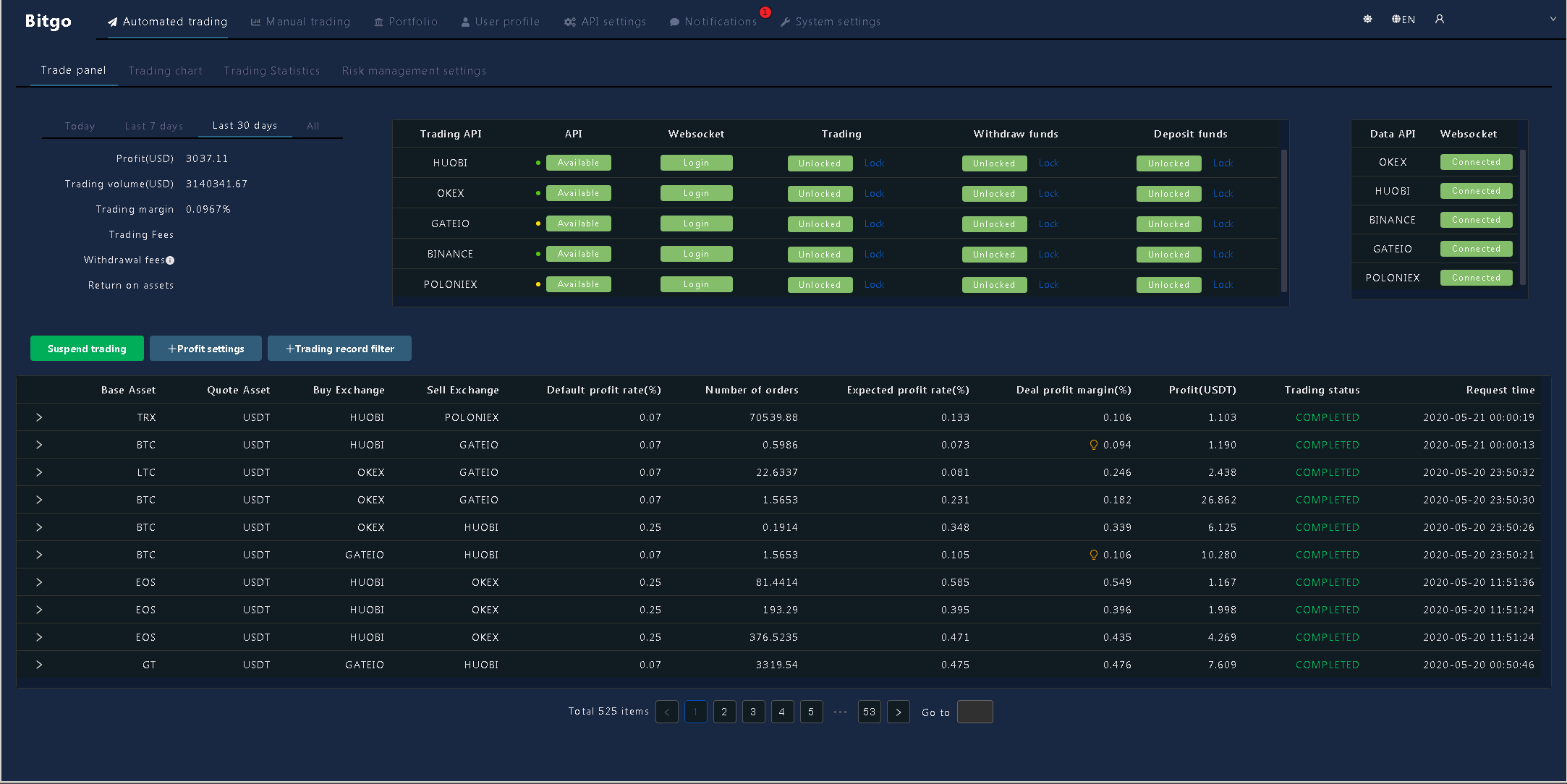Screen dimensions: 1567x784
Task: Open page 5 of trade records
Action: click(812, 712)
